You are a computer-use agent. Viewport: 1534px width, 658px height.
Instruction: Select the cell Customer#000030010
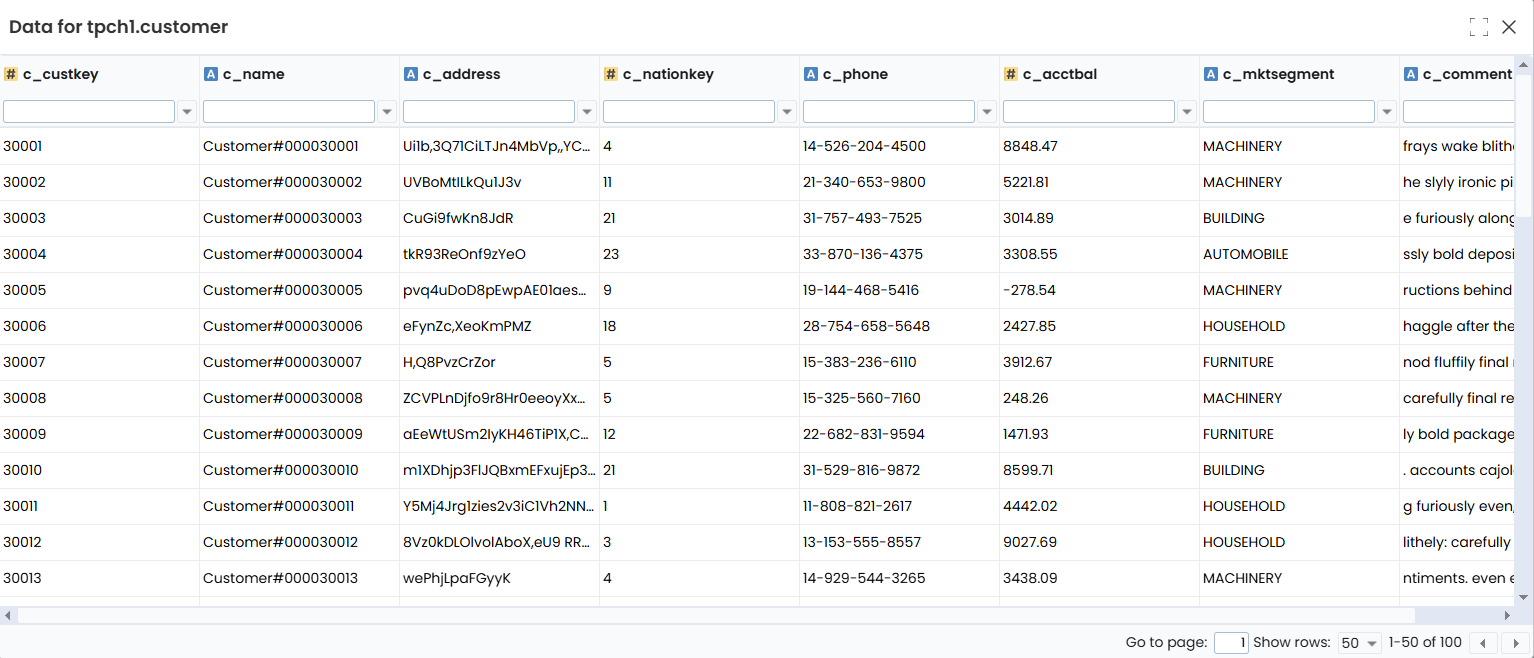tap(300, 470)
